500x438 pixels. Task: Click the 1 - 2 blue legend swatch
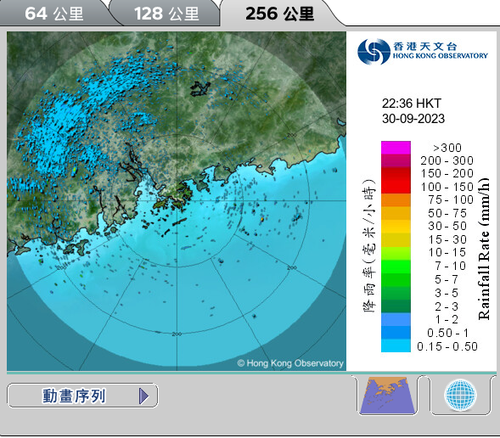[x=396, y=319]
